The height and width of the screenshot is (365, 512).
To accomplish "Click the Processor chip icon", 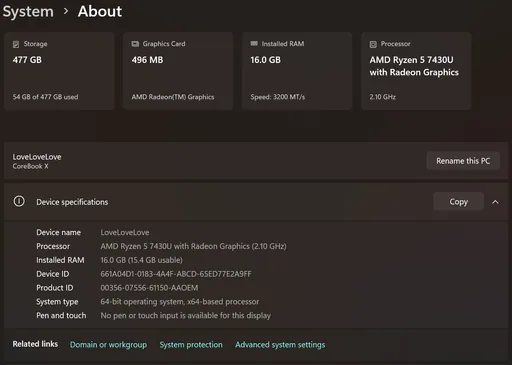I will pyautogui.click(x=373, y=44).
